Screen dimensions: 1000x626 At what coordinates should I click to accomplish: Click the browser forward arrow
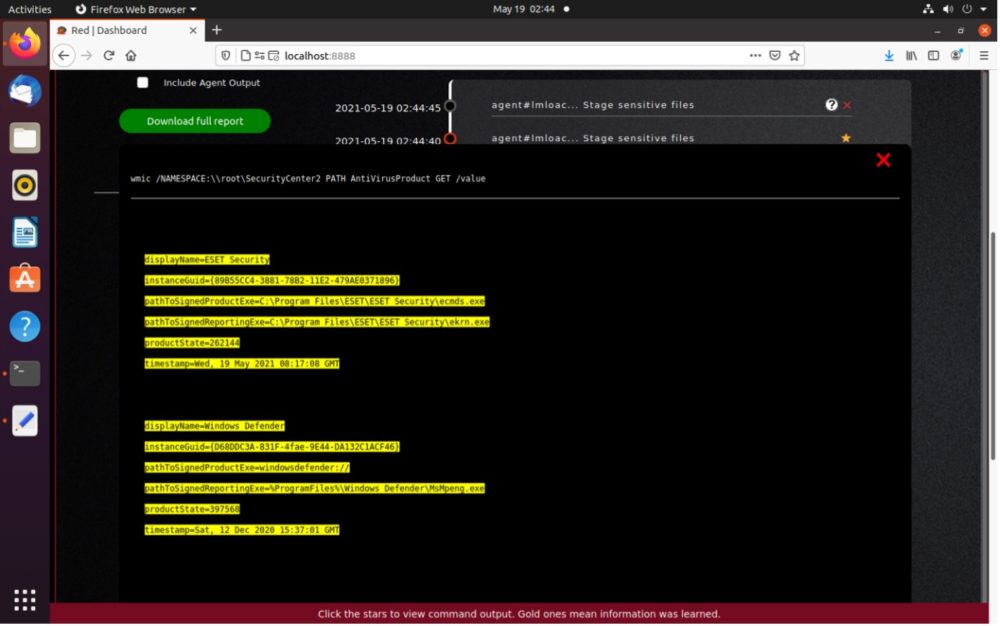pos(87,55)
